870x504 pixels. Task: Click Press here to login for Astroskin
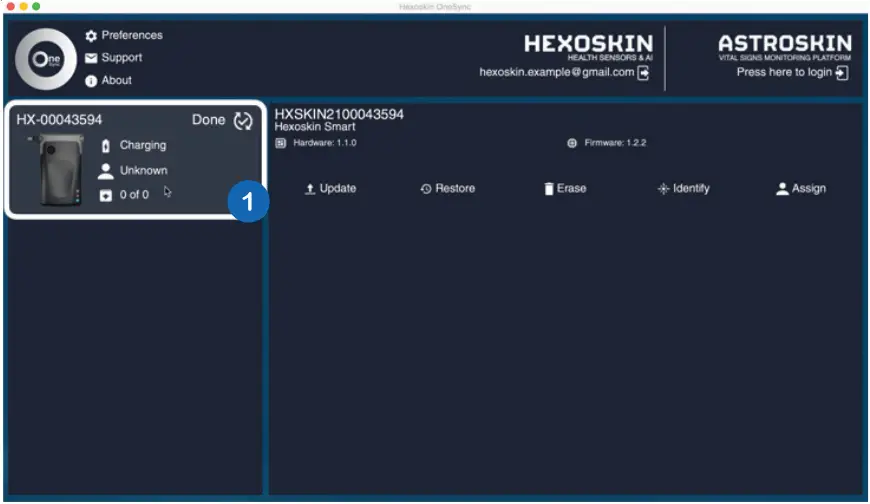click(784, 72)
